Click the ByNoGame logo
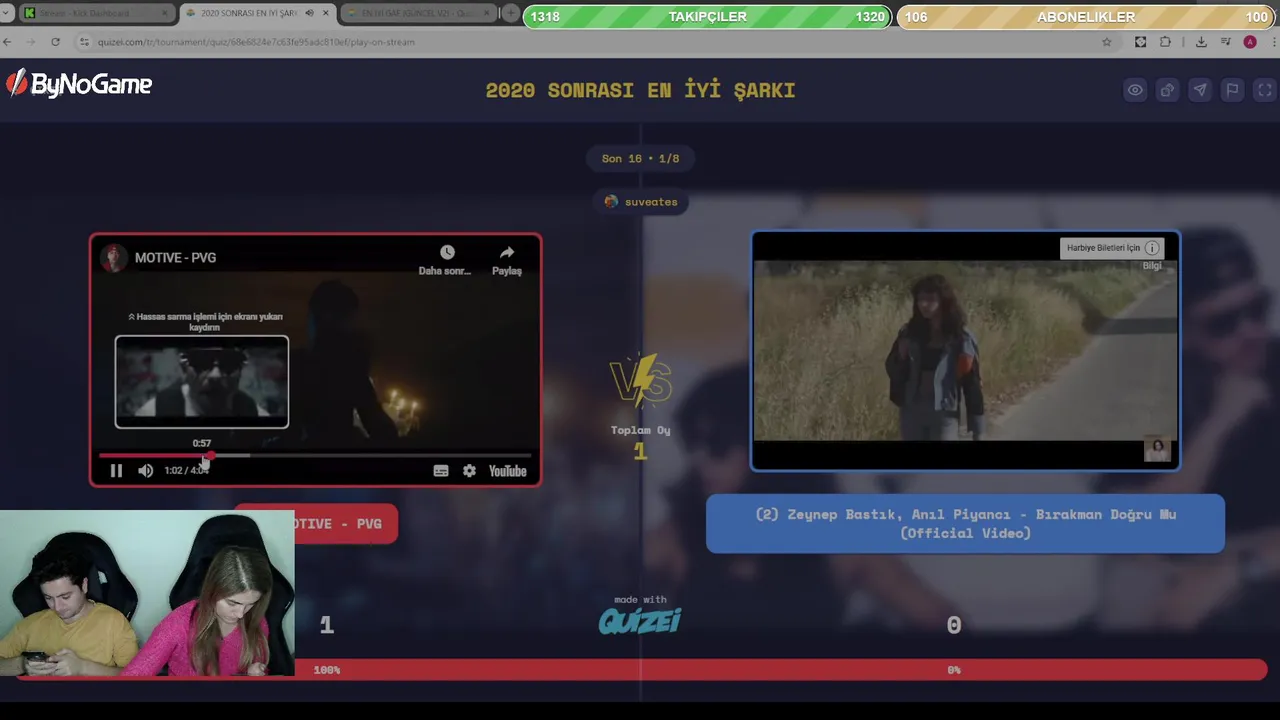The image size is (1280, 720). coord(79,85)
